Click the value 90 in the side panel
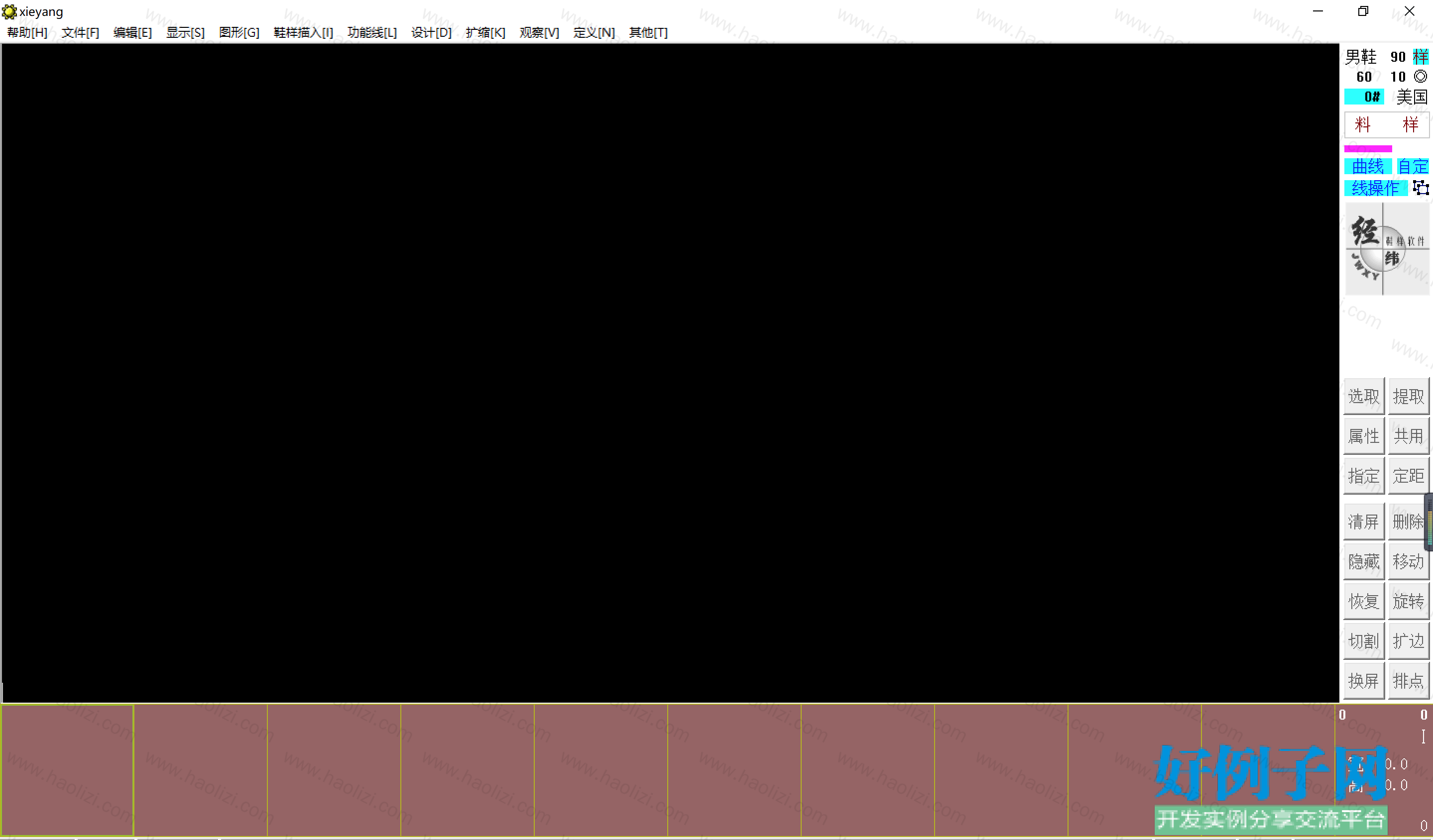Viewport: 1433px width, 840px height. point(1398,57)
